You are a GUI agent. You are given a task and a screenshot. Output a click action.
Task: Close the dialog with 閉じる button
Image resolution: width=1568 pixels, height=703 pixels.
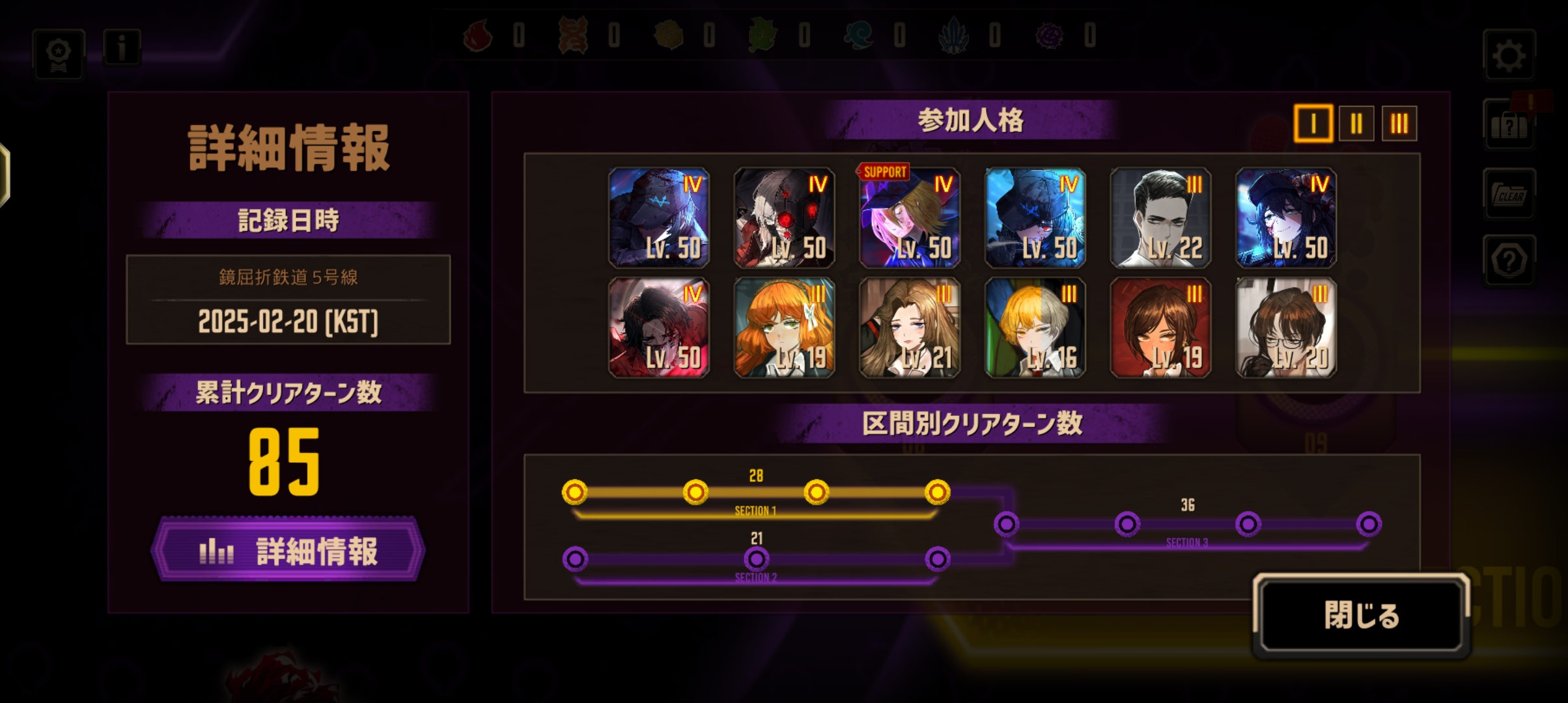(1361, 615)
